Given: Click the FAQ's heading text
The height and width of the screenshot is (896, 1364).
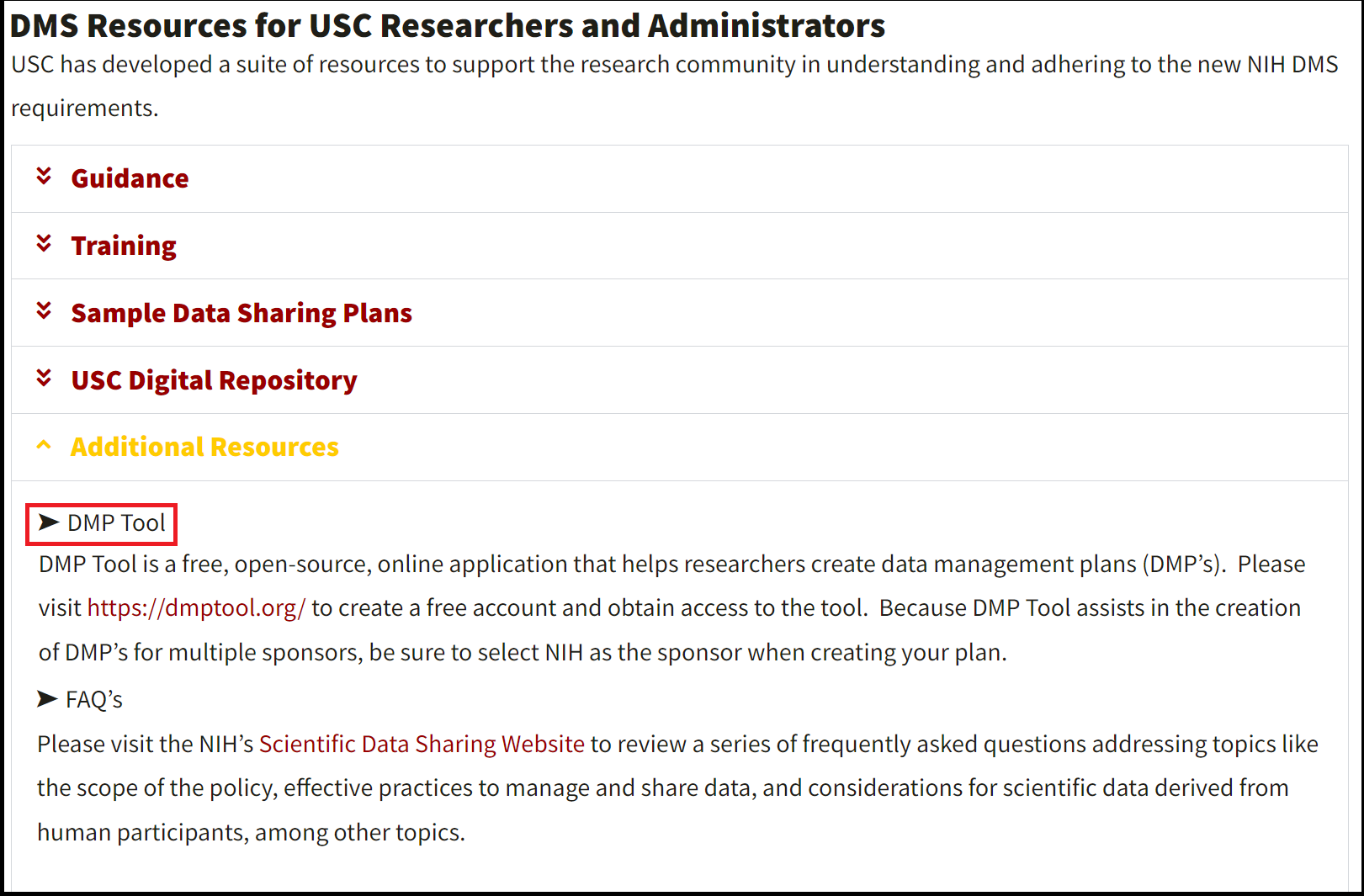Looking at the screenshot, I should [93, 699].
